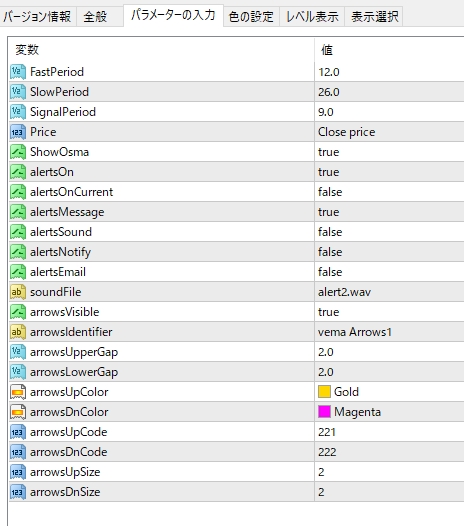Click the alertsEmail boolean icon
Viewport: 464px width, 526px height.
pyautogui.click(x=17, y=272)
